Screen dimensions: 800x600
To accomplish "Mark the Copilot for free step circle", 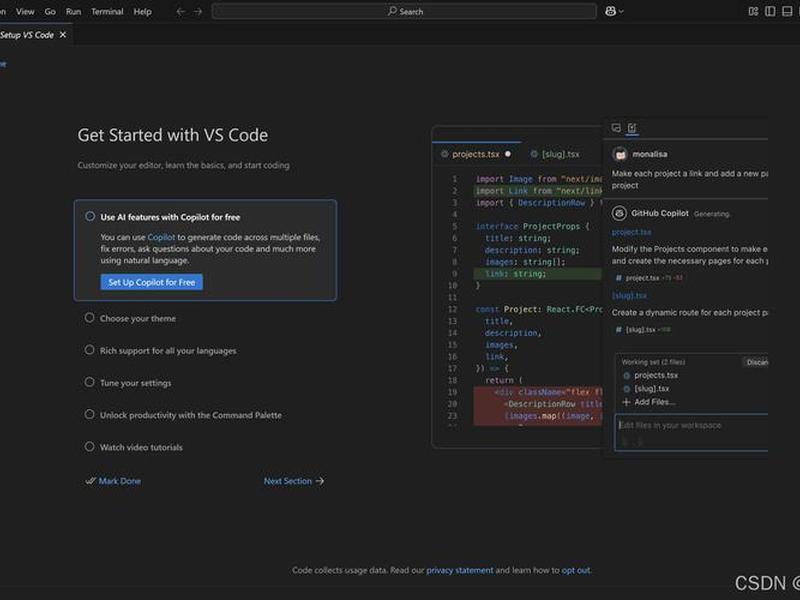I will point(90,216).
